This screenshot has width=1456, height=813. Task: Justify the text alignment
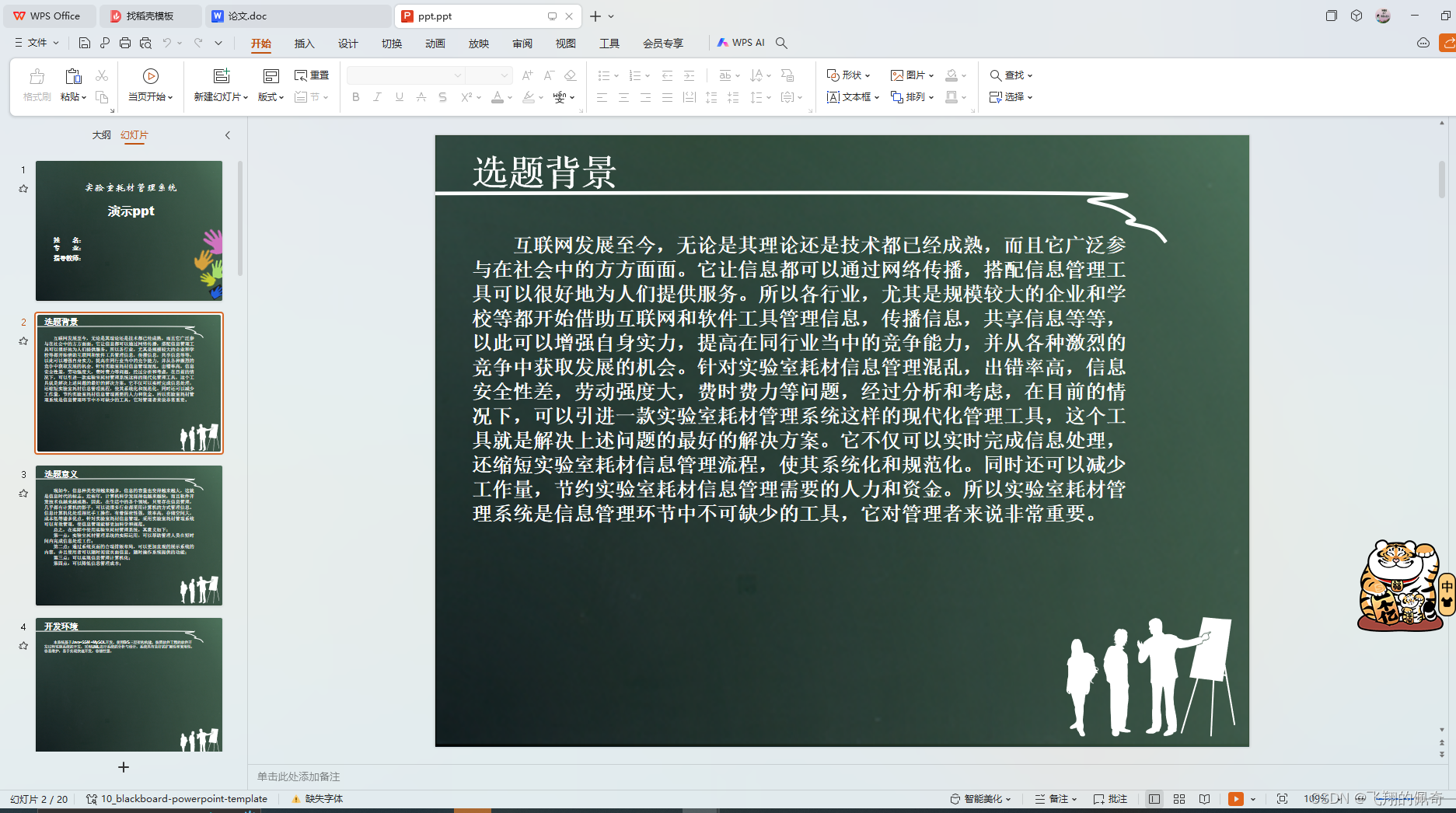coord(667,97)
